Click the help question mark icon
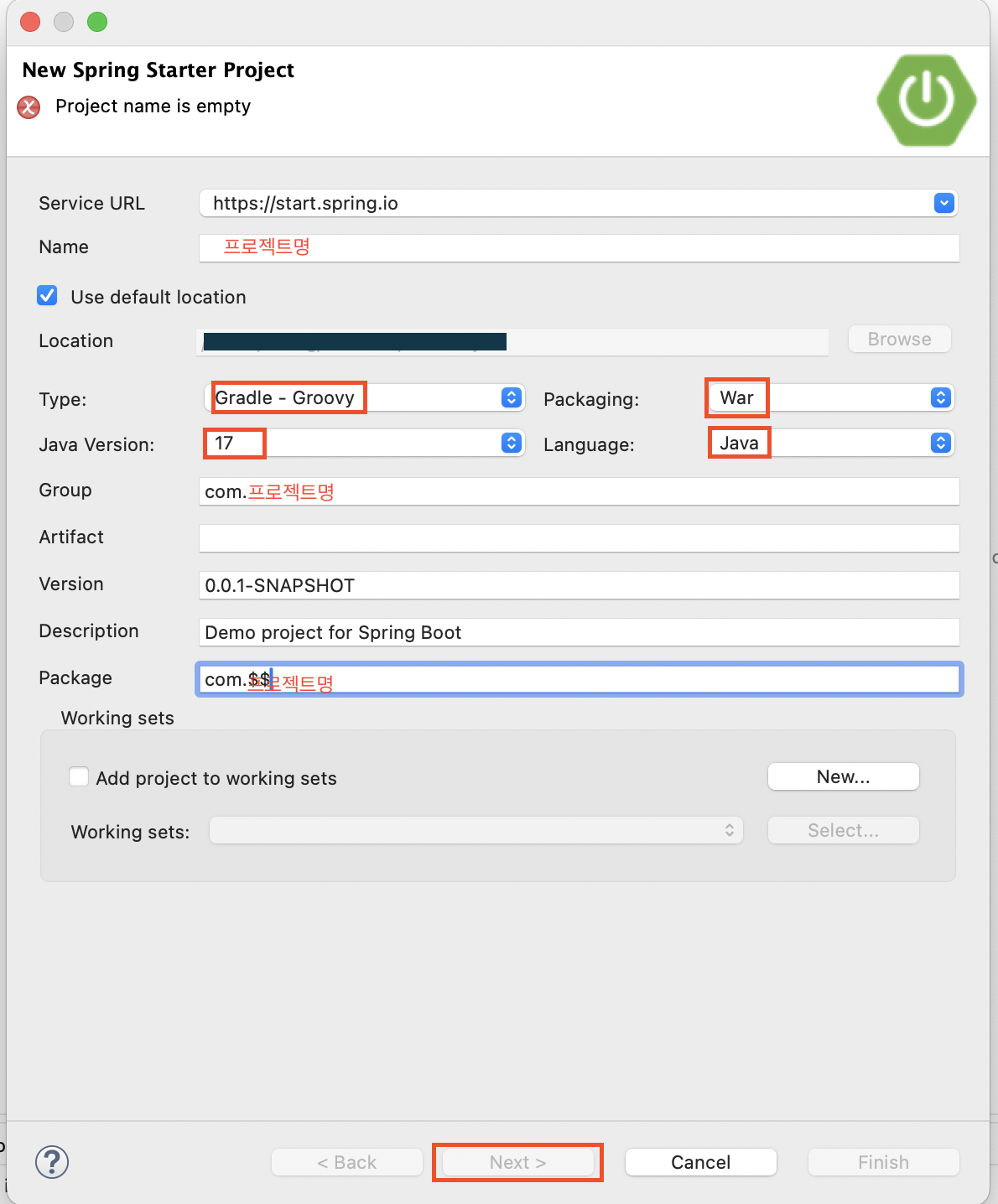The image size is (998, 1204). tap(52, 1162)
